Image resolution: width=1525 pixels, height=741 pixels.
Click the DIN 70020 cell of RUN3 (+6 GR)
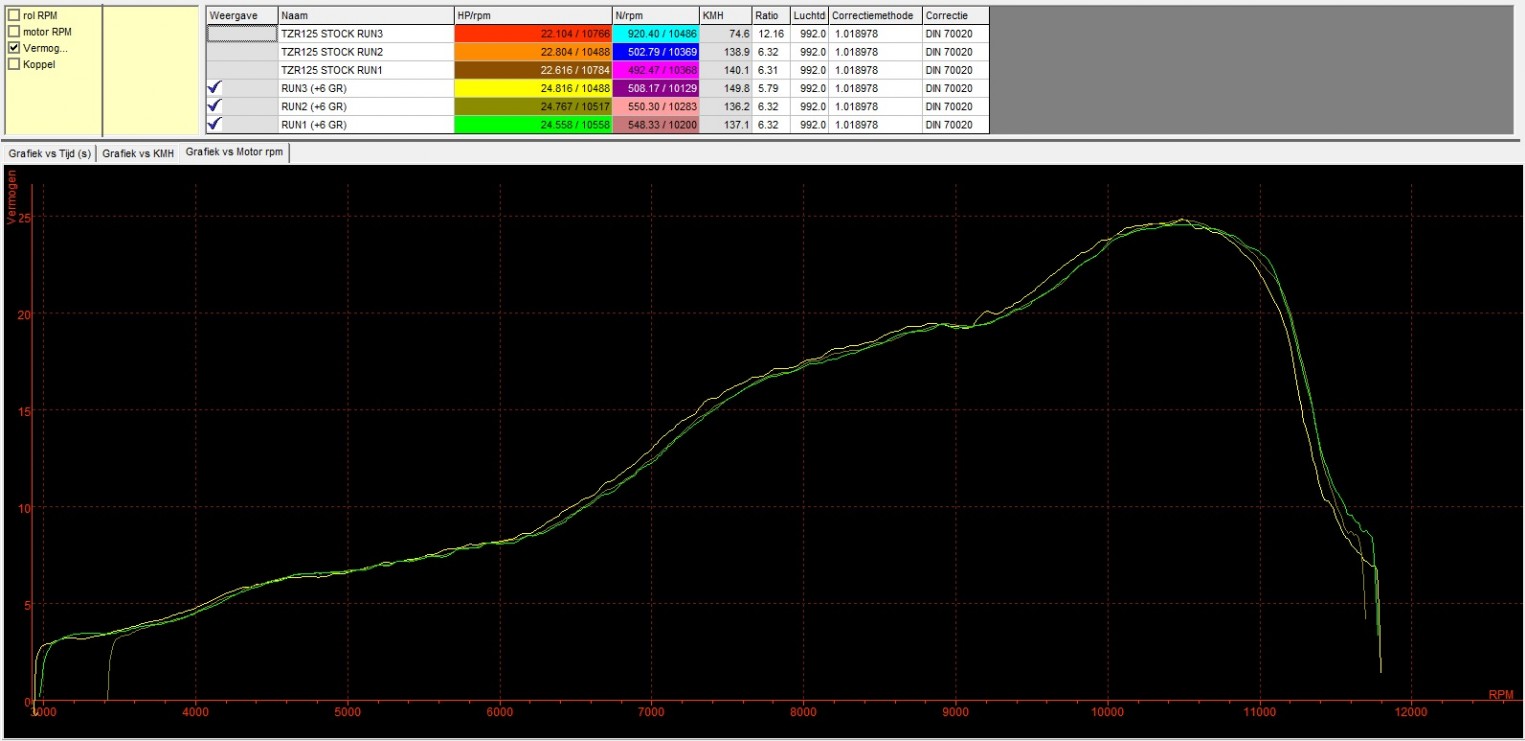point(956,88)
